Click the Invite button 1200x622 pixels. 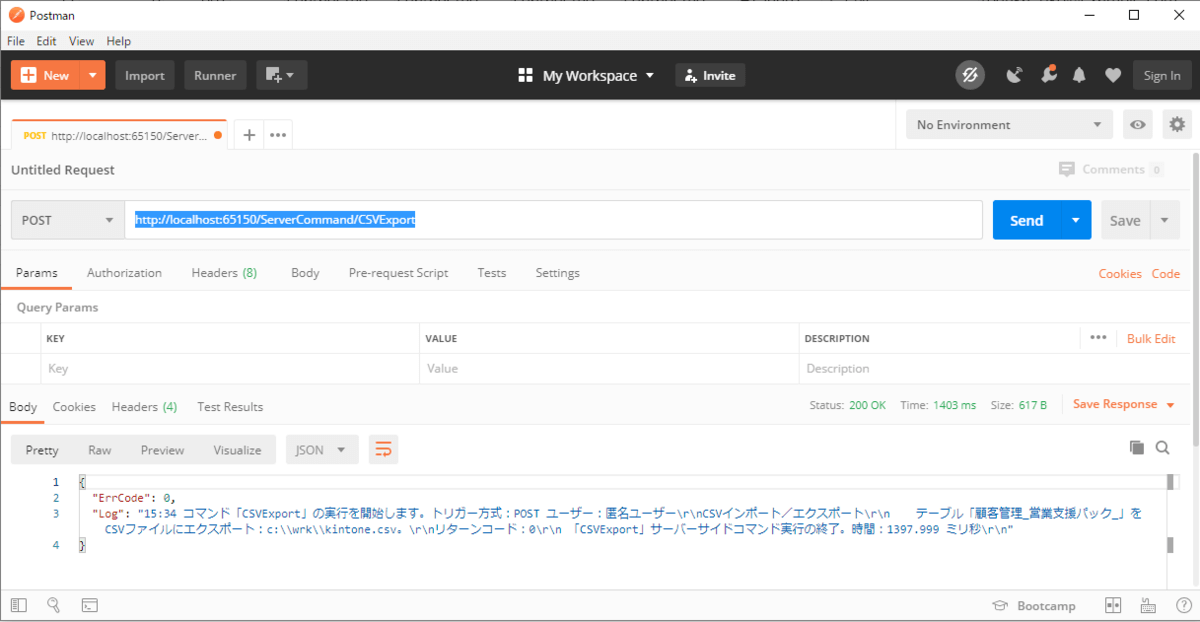710,75
